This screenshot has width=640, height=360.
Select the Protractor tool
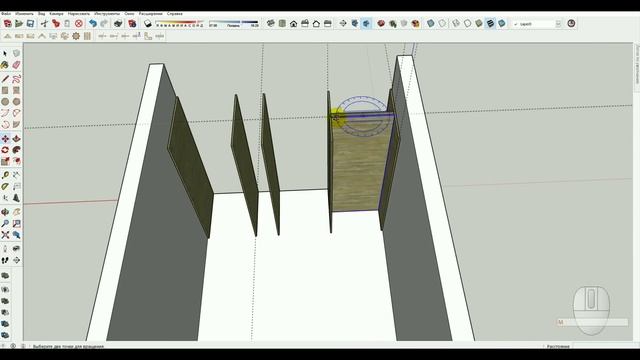tap(5, 187)
